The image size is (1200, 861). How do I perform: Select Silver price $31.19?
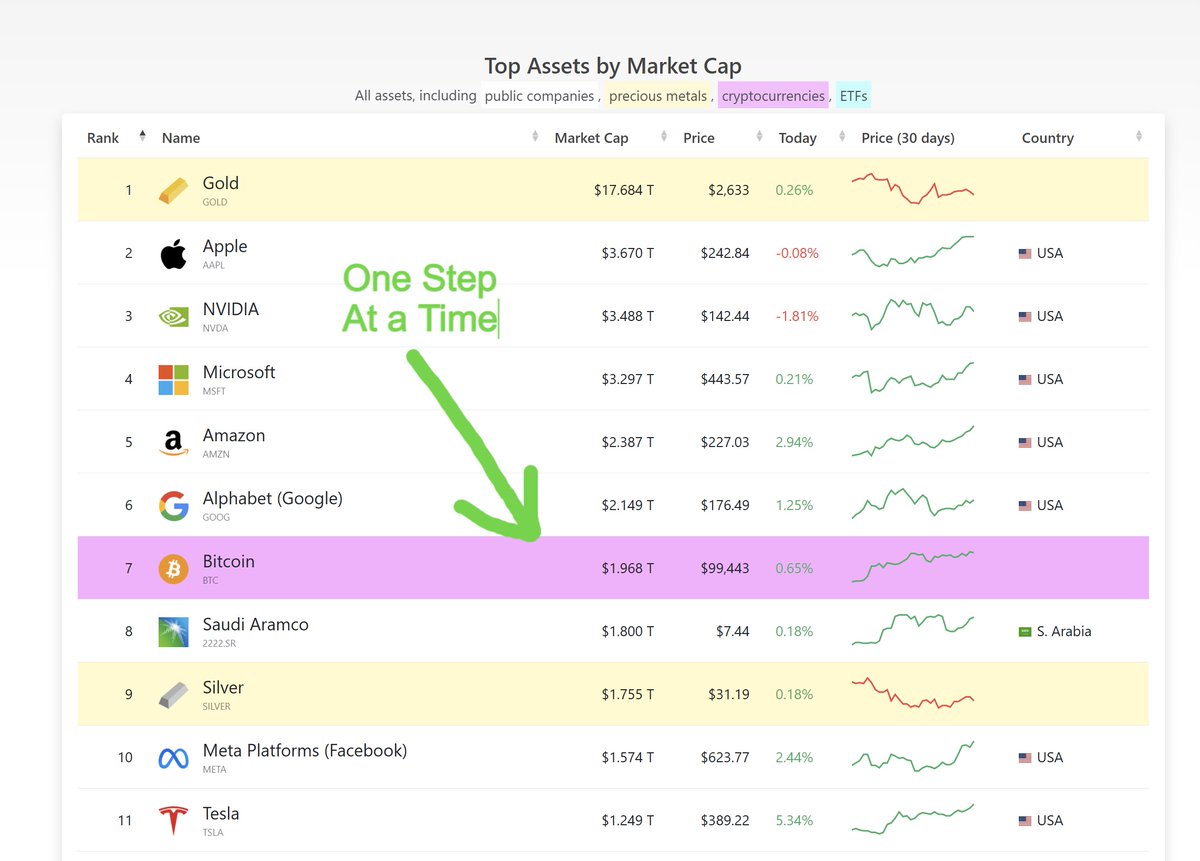click(728, 694)
